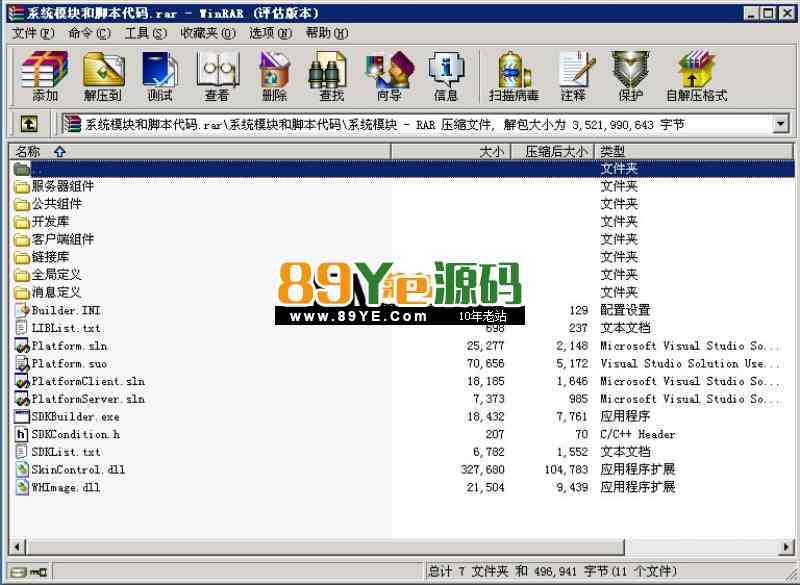The height and width of the screenshot is (585, 800).
Task: Open the 收藏夹(O) menu
Action: point(208,33)
